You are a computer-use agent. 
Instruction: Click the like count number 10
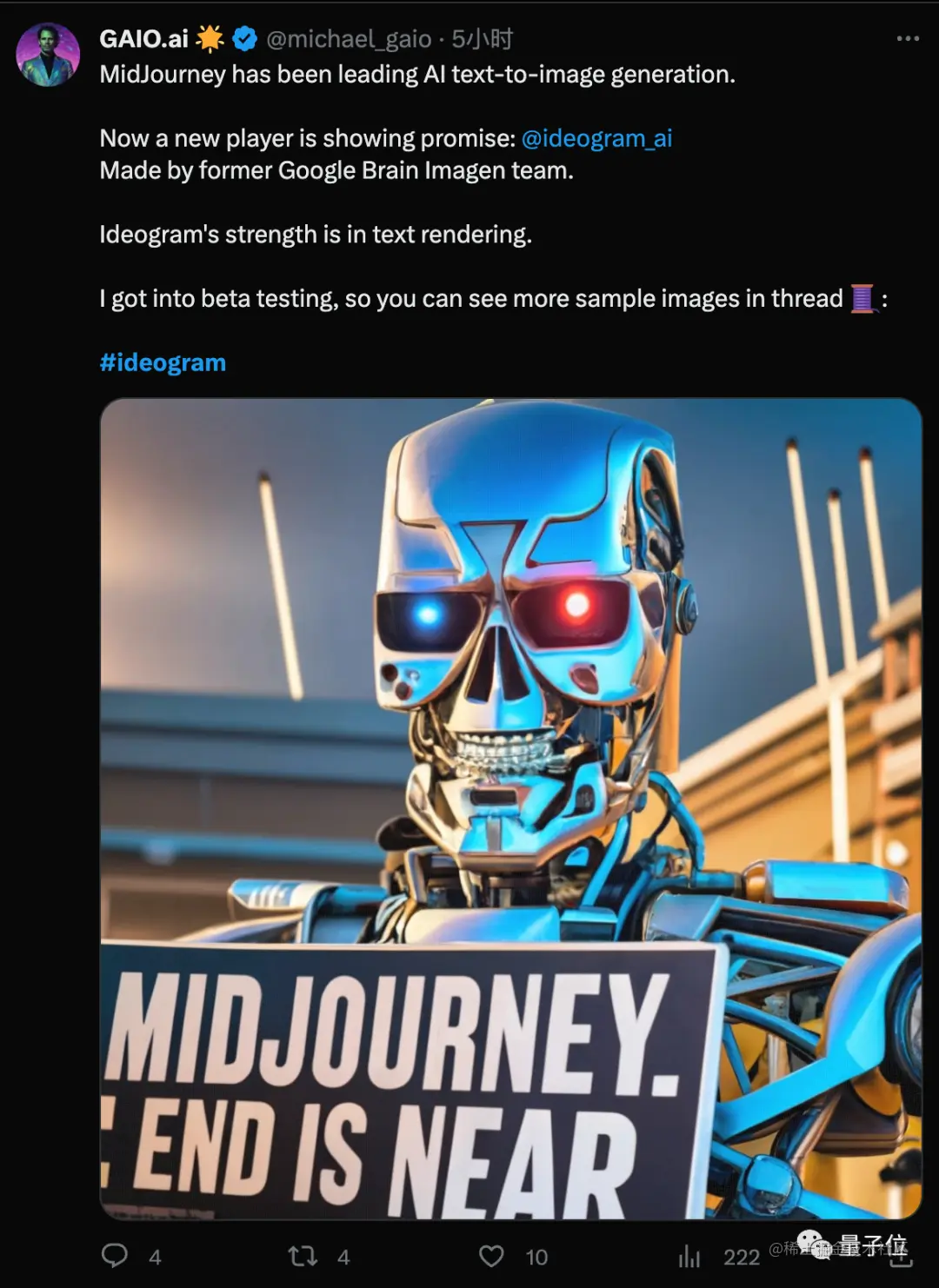536,1257
